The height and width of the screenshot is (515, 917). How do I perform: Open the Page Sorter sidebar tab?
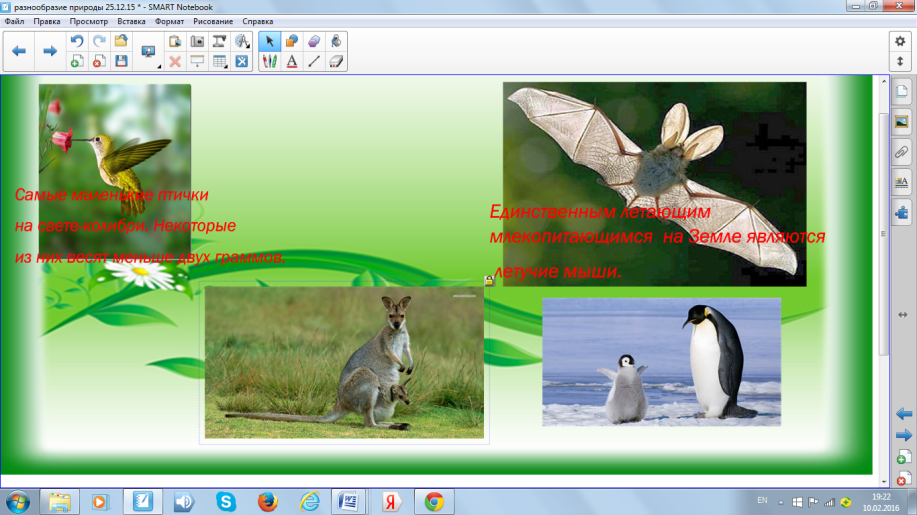tap(901, 92)
